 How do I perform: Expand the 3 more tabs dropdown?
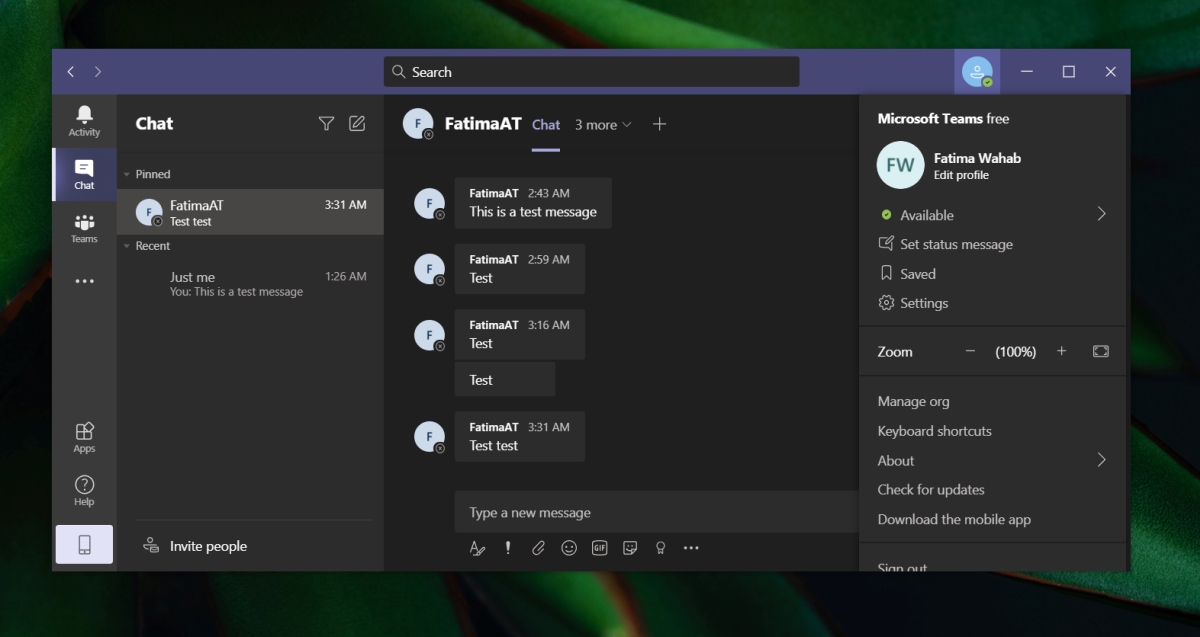[x=603, y=125]
